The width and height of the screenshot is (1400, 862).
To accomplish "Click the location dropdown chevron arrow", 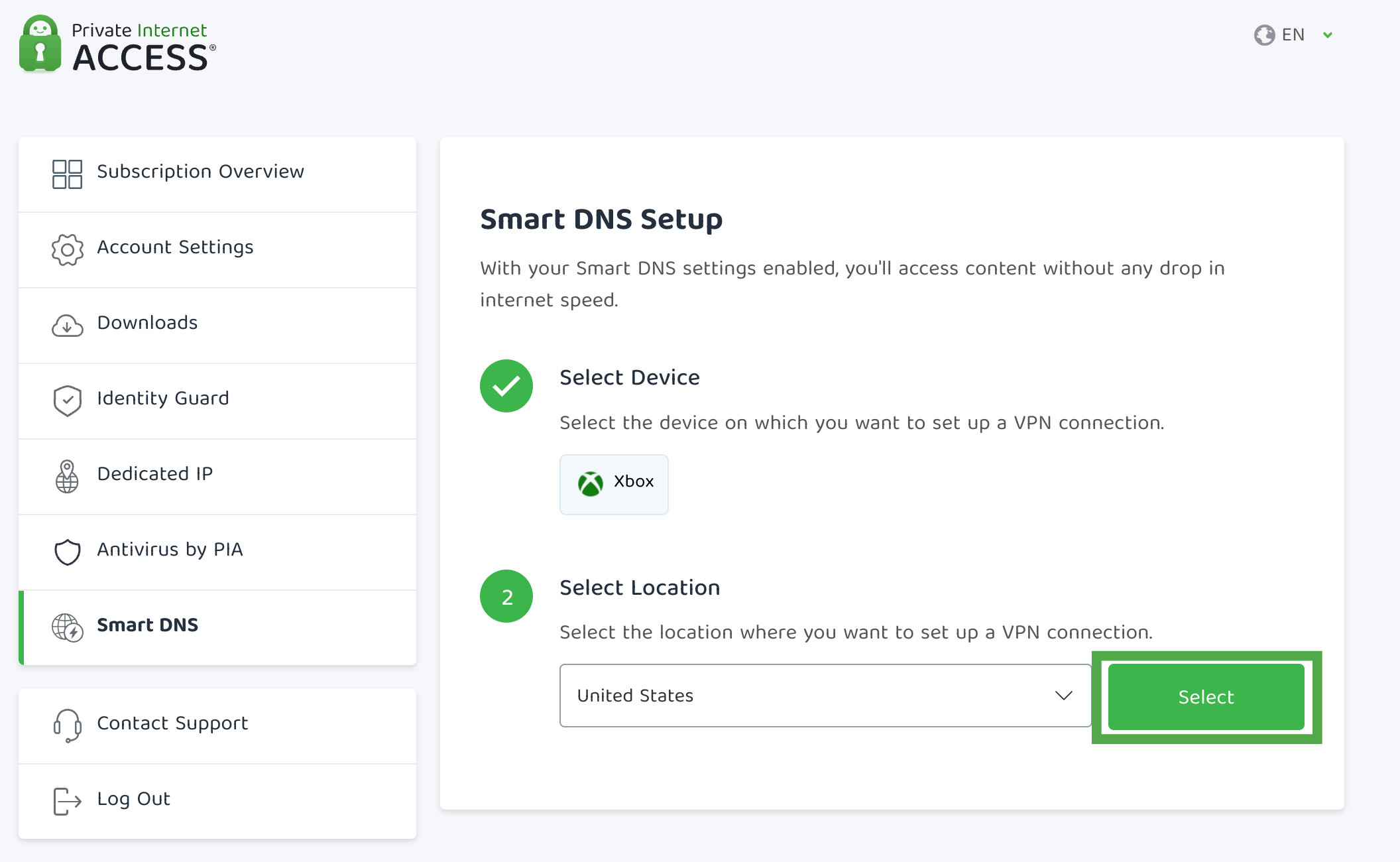I will pos(1063,696).
